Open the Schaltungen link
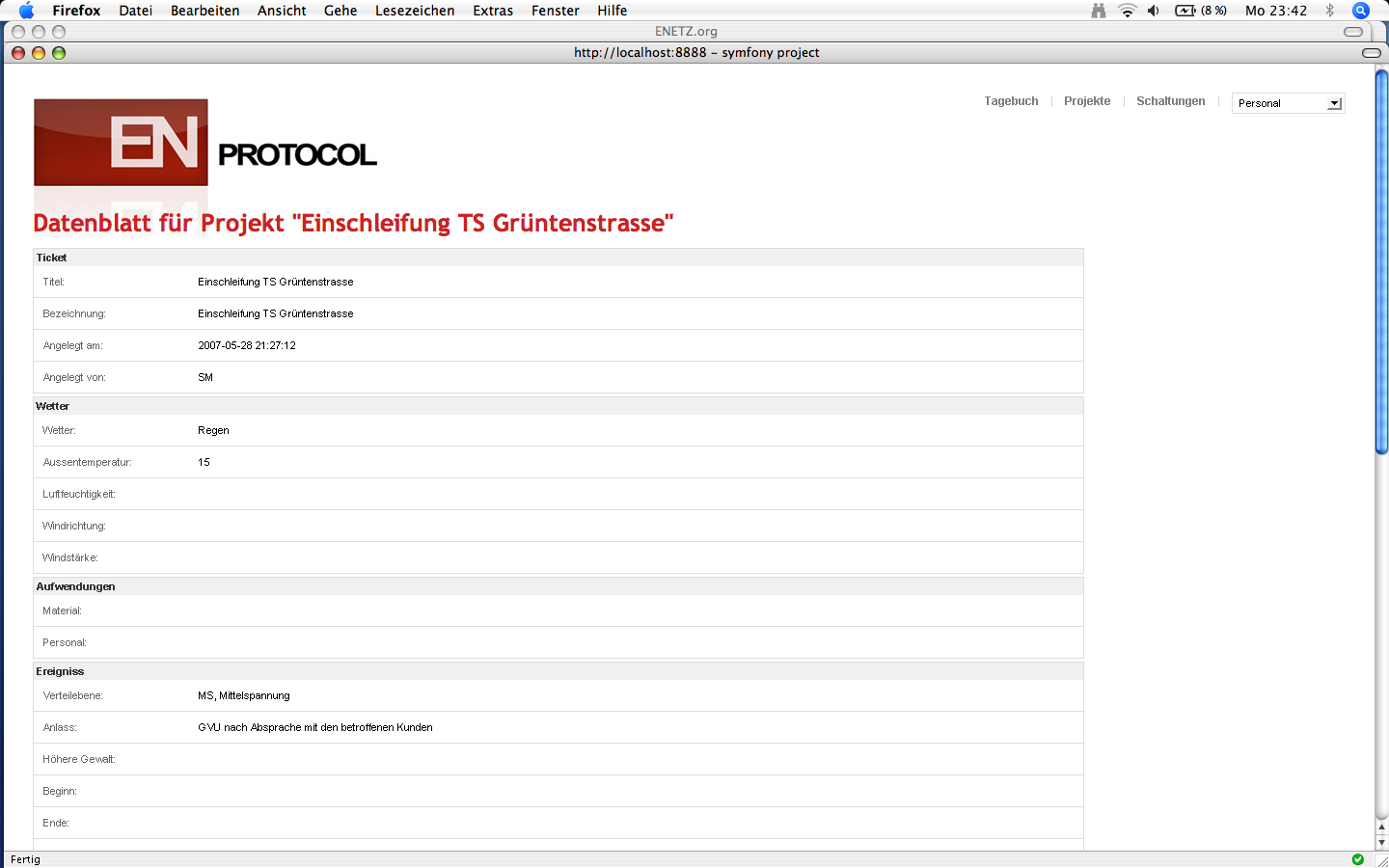The image size is (1389, 868). click(x=1170, y=101)
